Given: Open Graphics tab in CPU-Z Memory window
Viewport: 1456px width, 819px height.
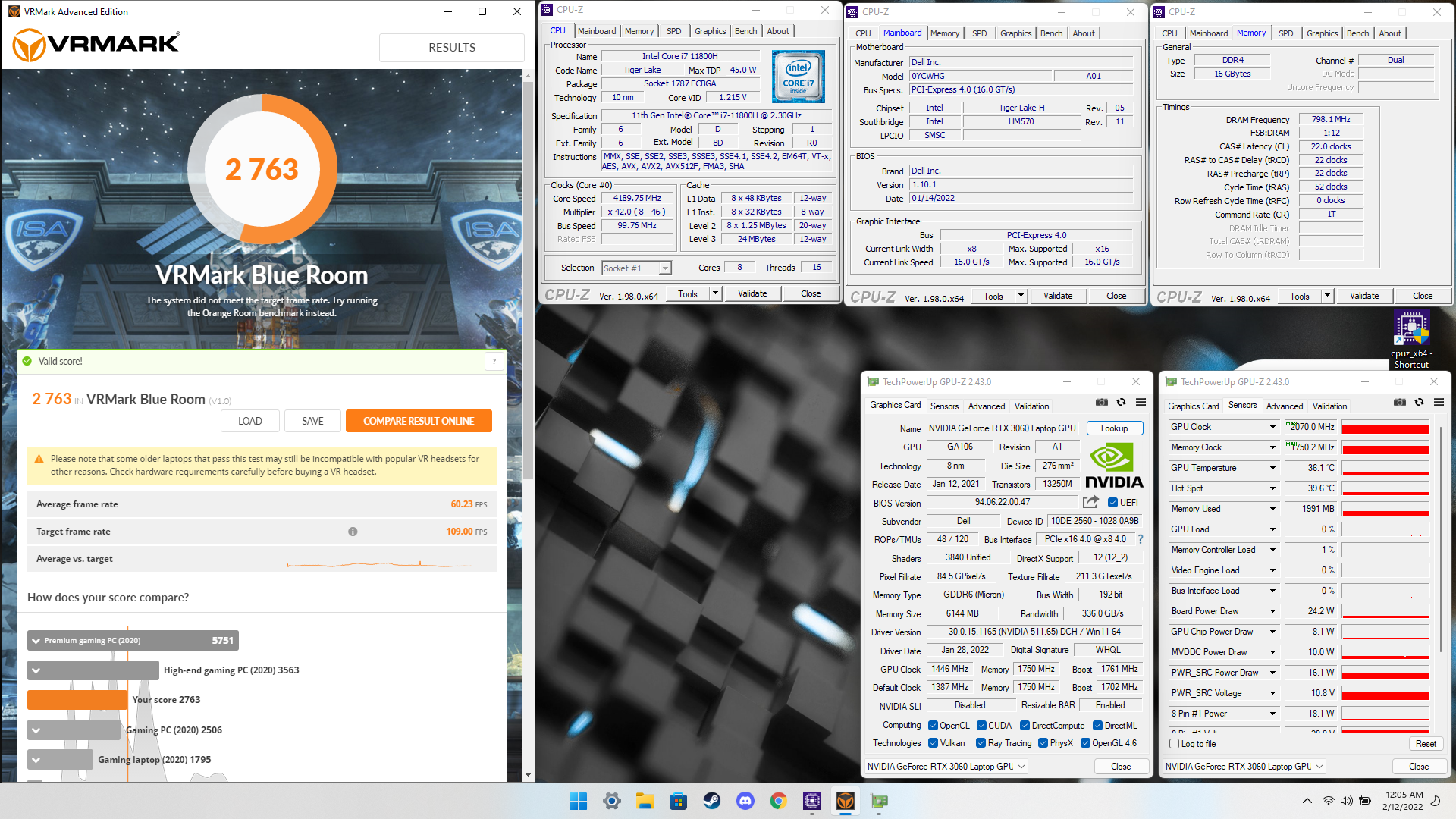Looking at the screenshot, I should click(1322, 33).
